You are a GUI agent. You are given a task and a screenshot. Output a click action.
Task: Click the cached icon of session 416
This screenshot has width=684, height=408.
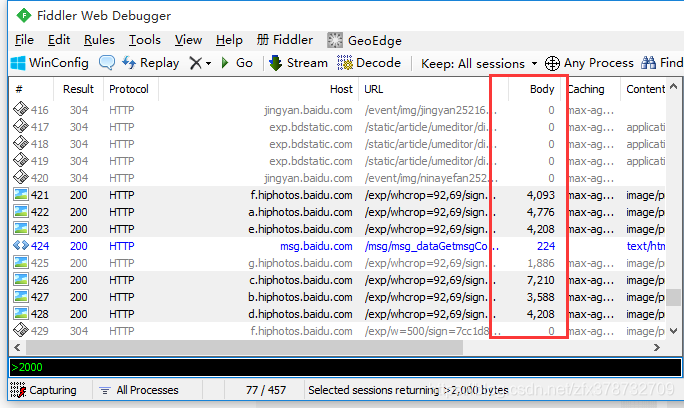21,109
